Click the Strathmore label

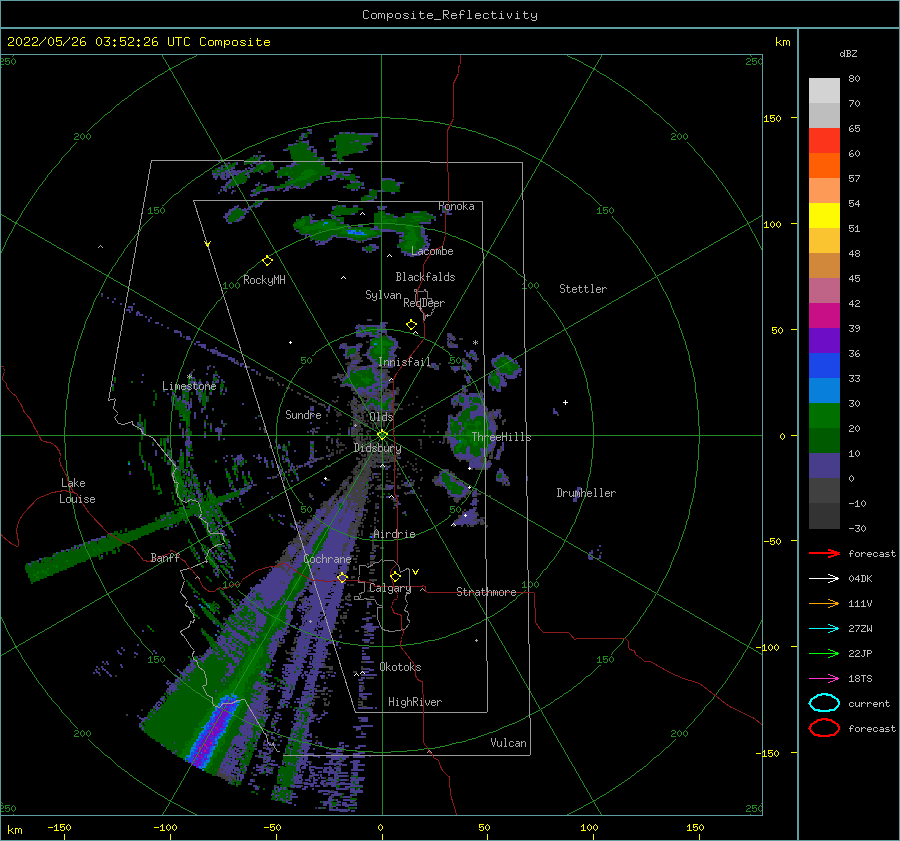[486, 592]
